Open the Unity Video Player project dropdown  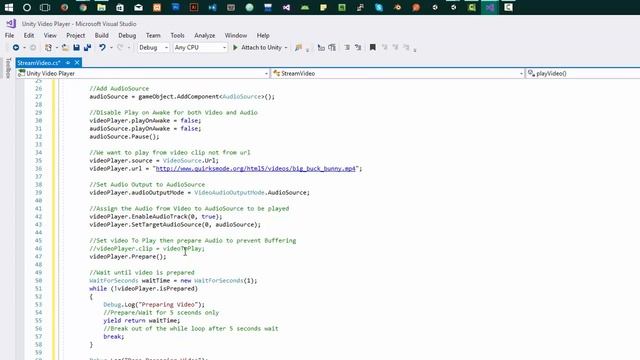tap(143, 73)
